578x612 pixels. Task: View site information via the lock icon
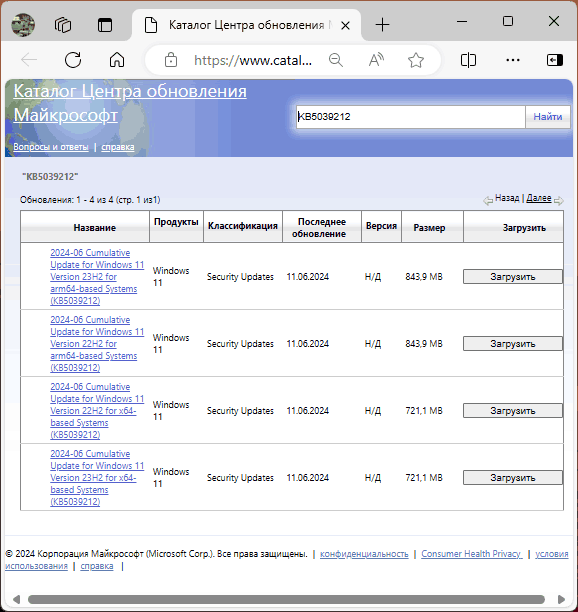(x=171, y=60)
